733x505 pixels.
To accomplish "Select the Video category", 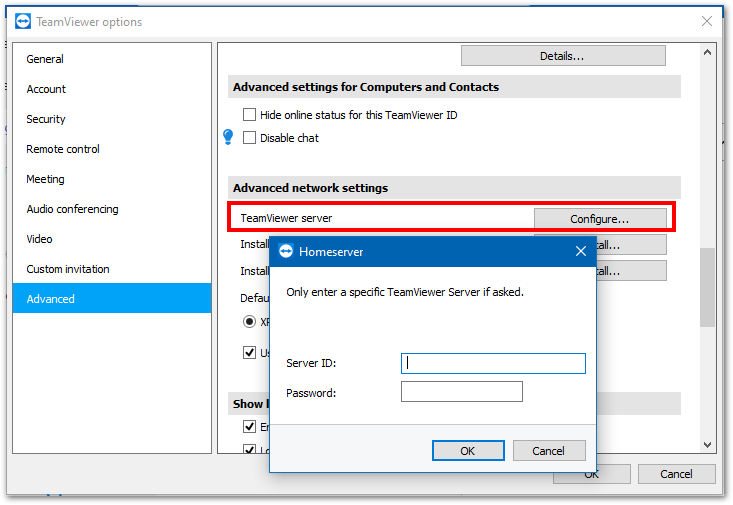I will point(112,239).
